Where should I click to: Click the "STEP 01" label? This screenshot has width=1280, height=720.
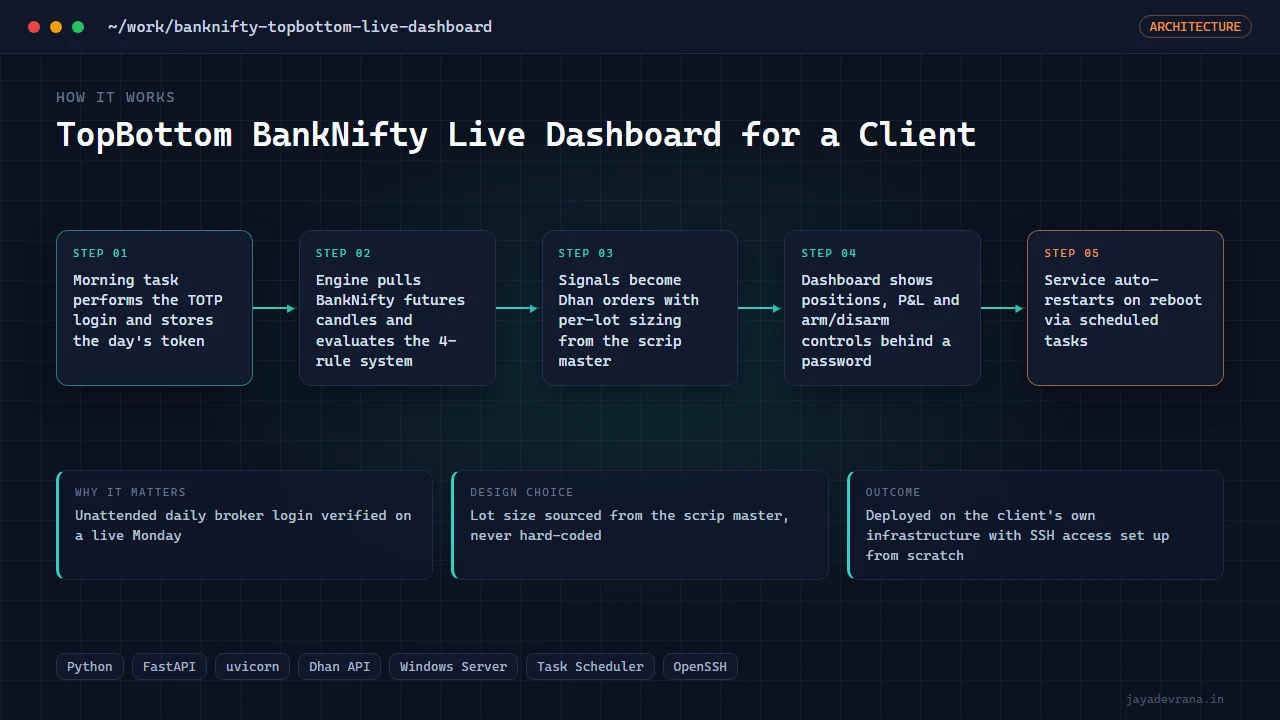[100, 253]
